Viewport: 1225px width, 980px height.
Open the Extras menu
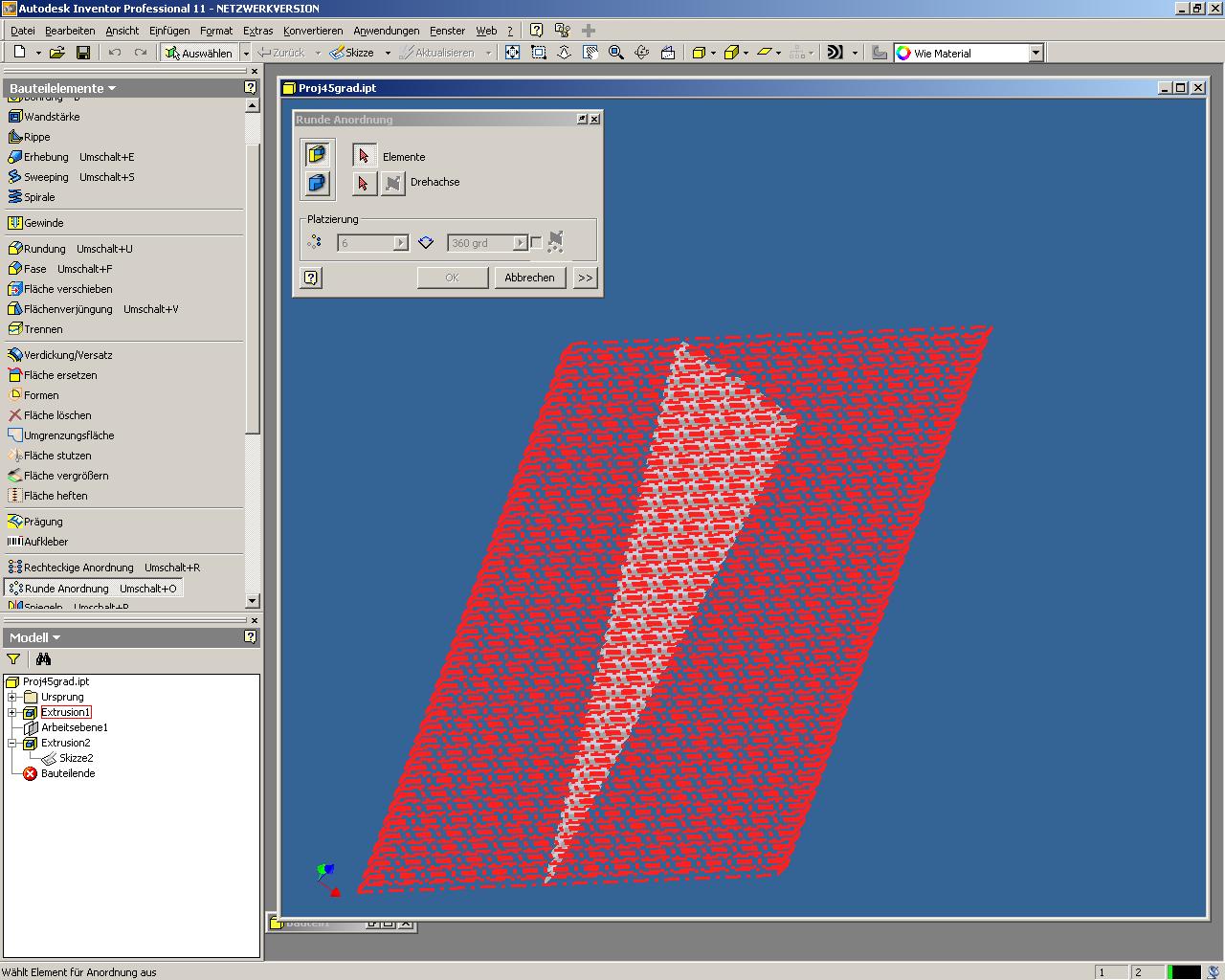point(257,31)
